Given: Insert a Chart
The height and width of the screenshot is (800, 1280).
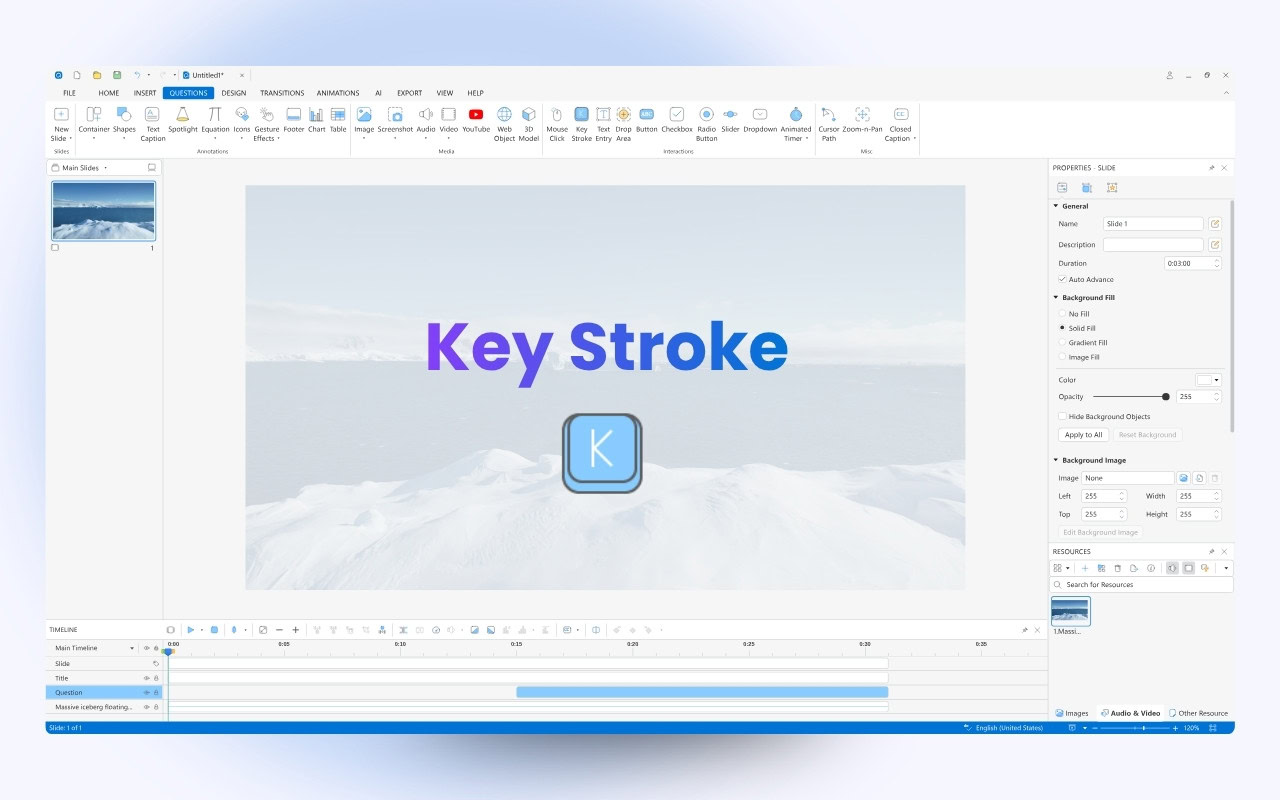Looking at the screenshot, I should 316,120.
